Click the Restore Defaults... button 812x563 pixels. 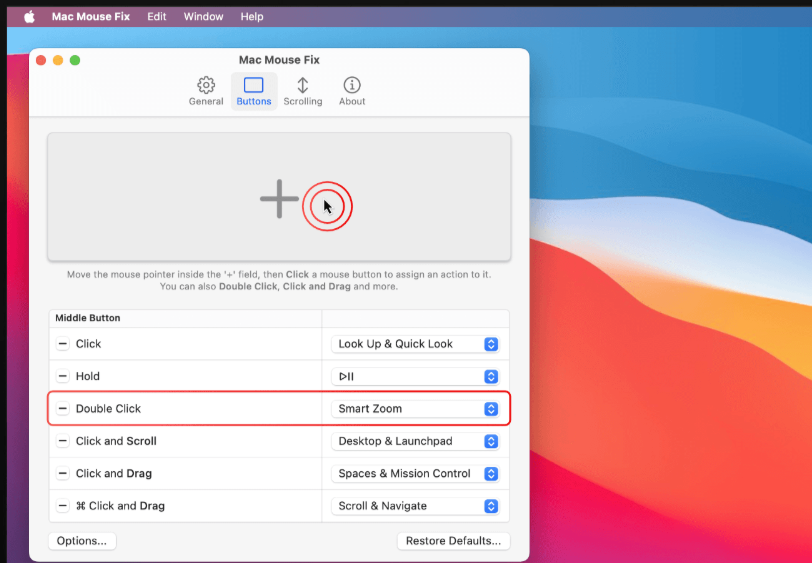point(453,541)
